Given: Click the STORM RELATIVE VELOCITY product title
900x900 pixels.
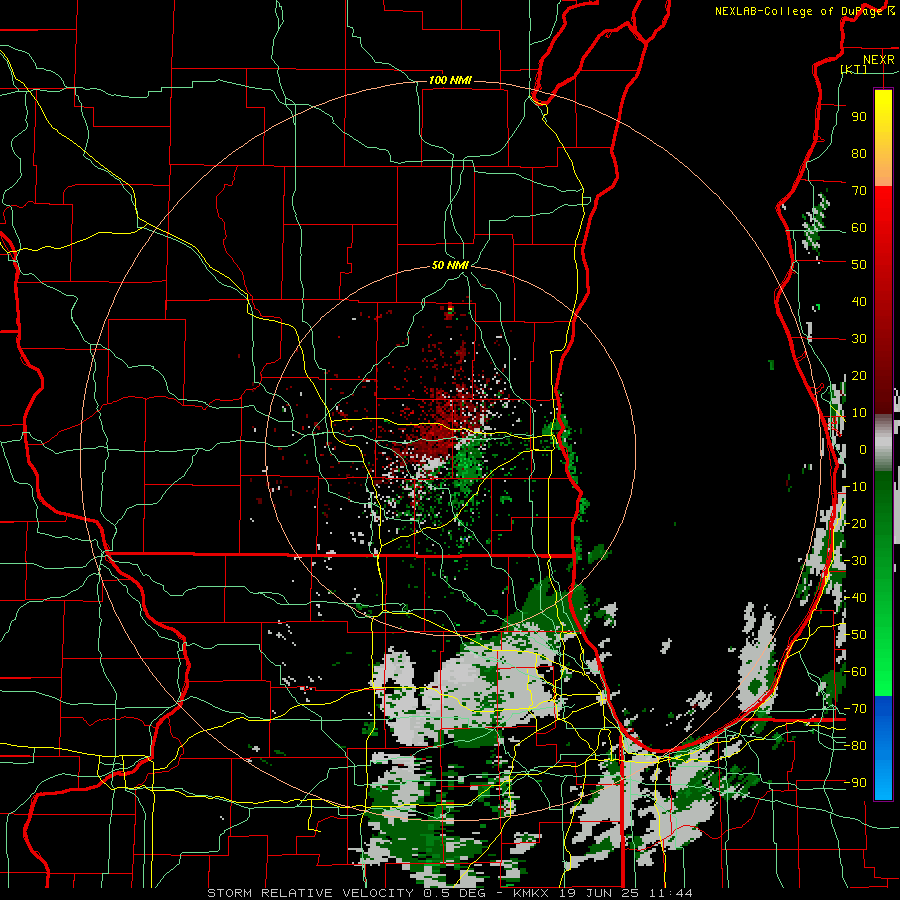Looking at the screenshot, I should [x=310, y=893].
